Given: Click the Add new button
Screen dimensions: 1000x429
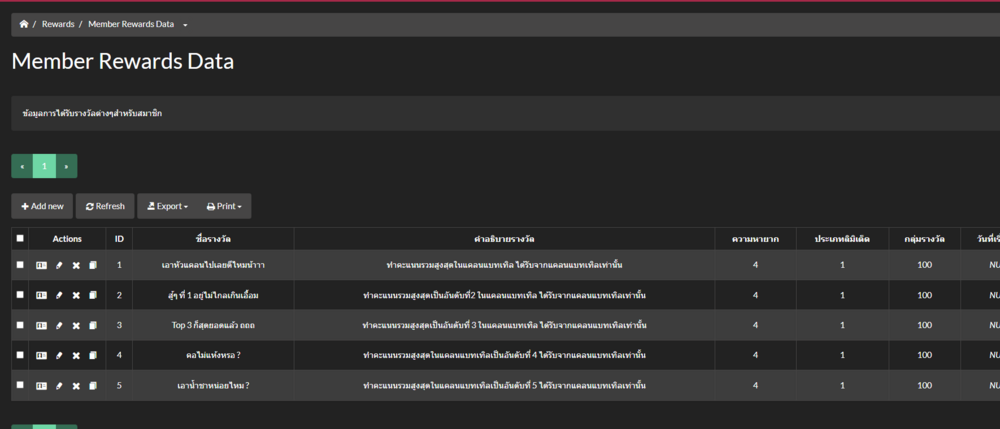Looking at the screenshot, I should point(42,206).
